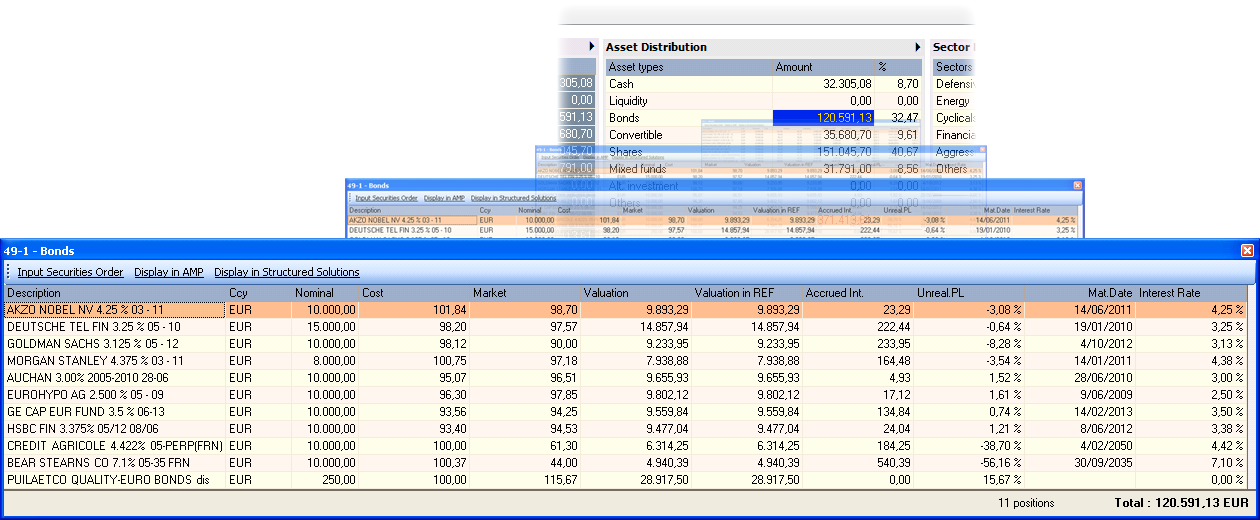
Task: Close the background 49-1 Bonds window
Action: [x=1077, y=186]
